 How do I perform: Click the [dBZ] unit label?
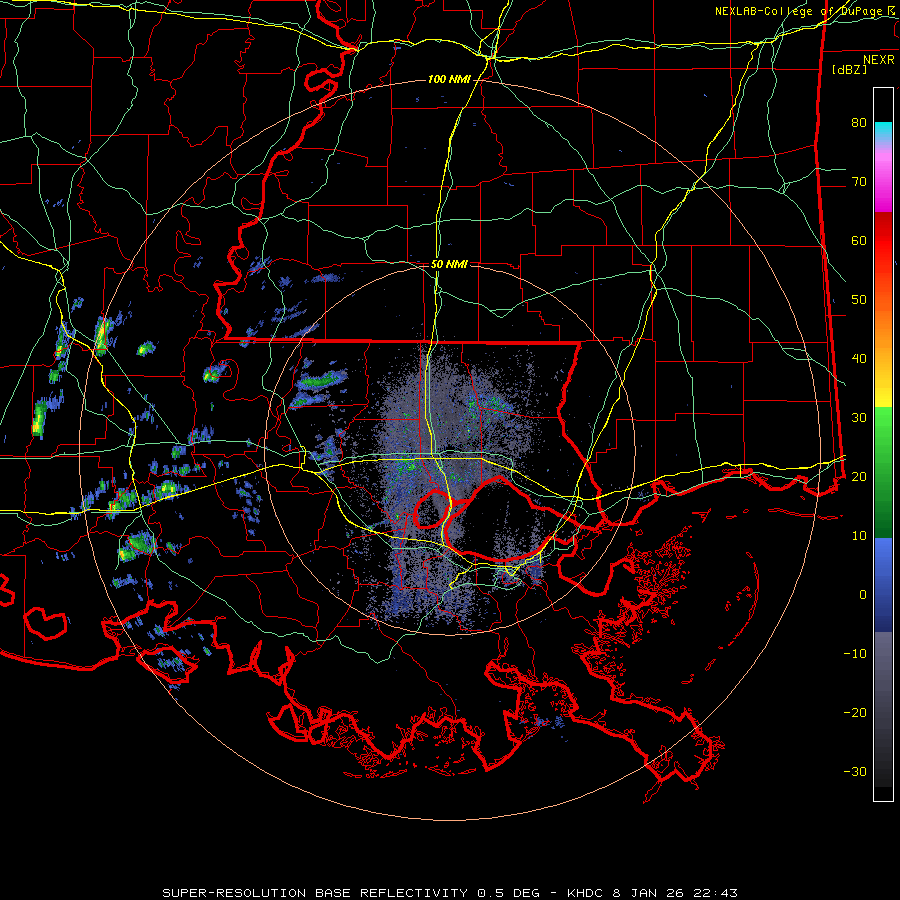(849, 69)
